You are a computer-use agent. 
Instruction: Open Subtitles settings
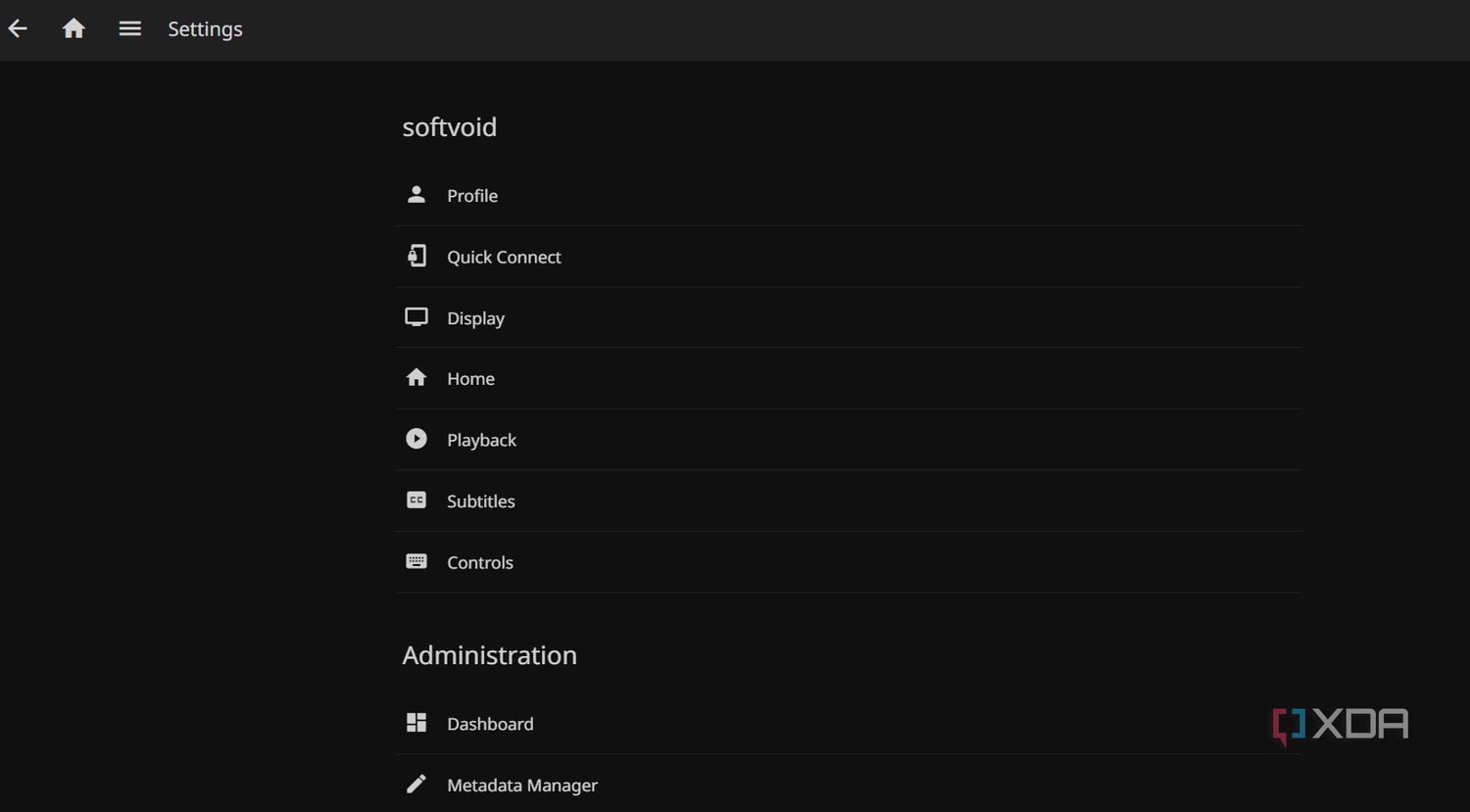click(x=849, y=501)
